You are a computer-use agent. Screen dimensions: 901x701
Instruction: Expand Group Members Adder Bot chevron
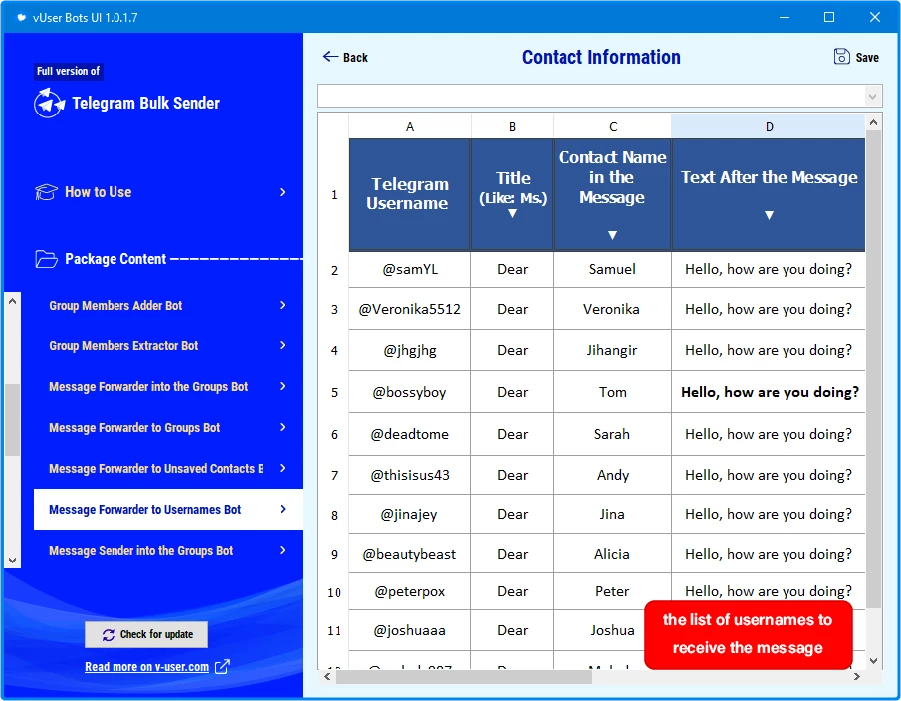tap(283, 305)
